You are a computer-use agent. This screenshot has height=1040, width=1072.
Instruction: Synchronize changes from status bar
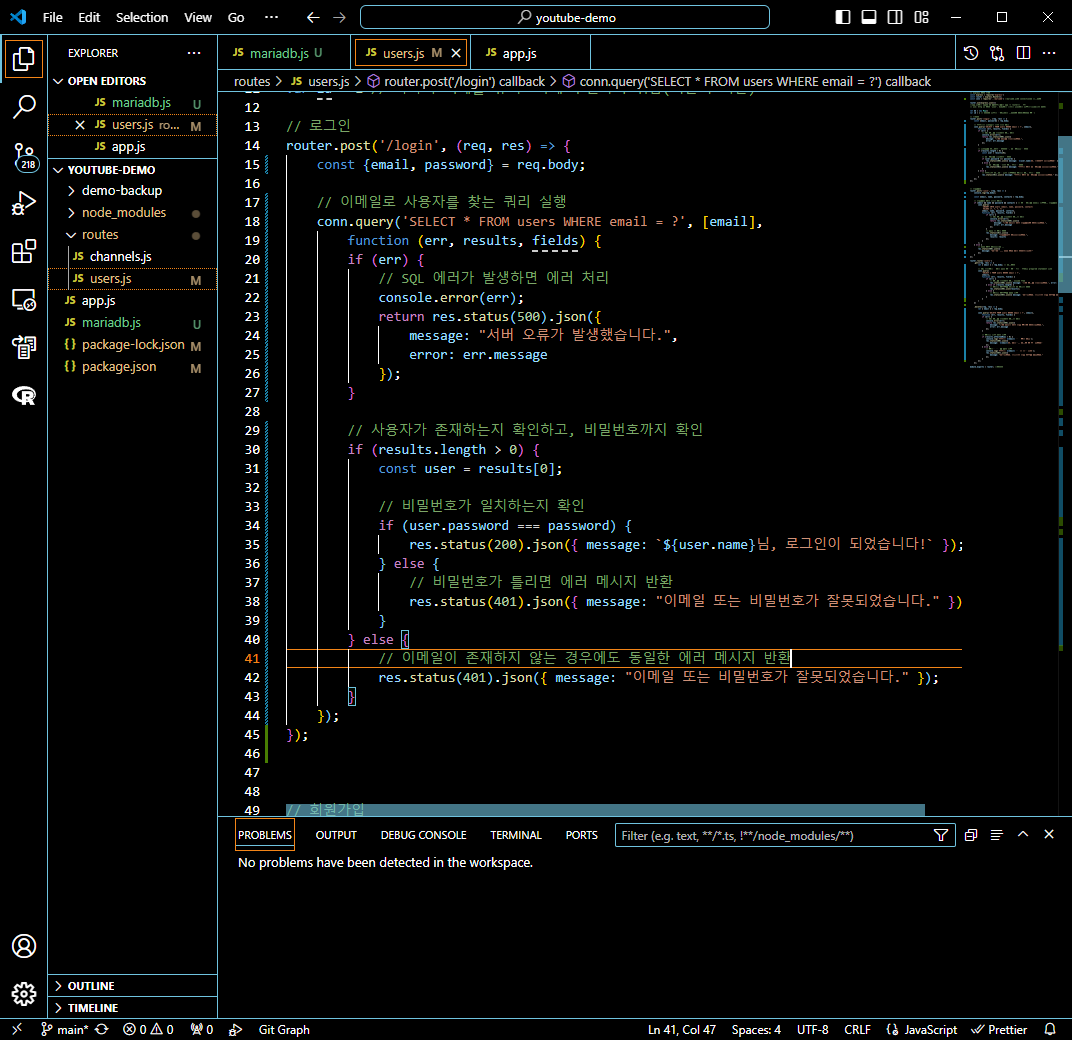(102, 1029)
